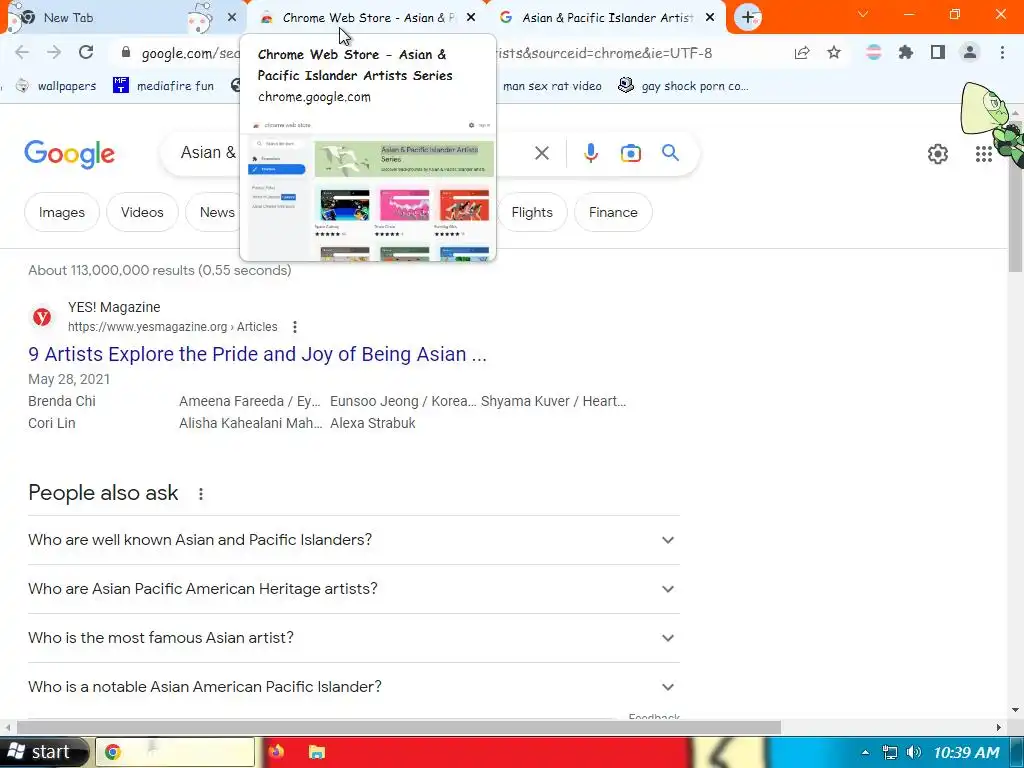Open the tray network icon

coord(889,752)
